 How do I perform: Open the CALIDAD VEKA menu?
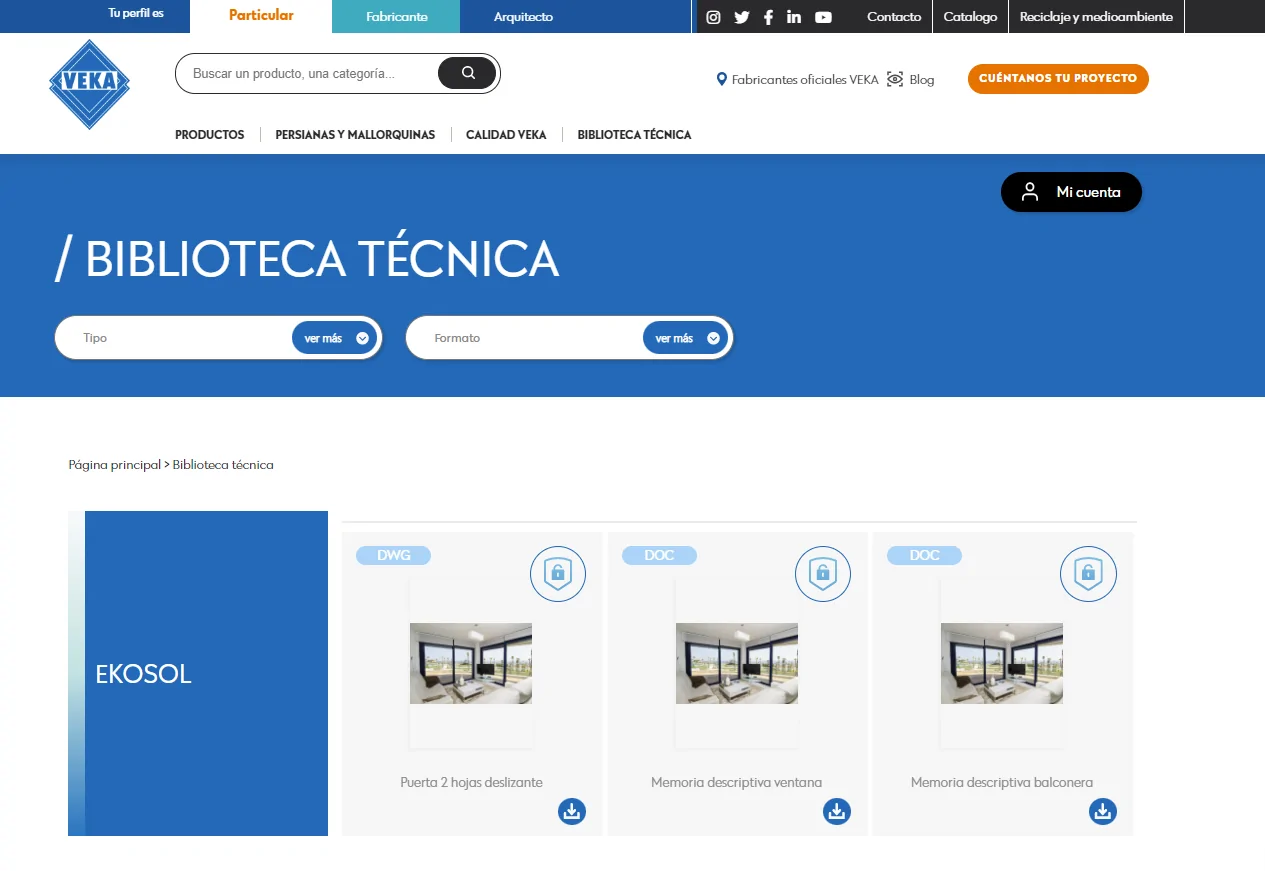click(x=506, y=135)
